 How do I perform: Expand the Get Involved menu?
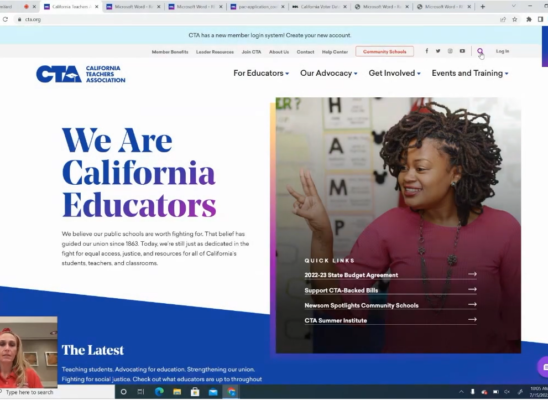click(395, 73)
